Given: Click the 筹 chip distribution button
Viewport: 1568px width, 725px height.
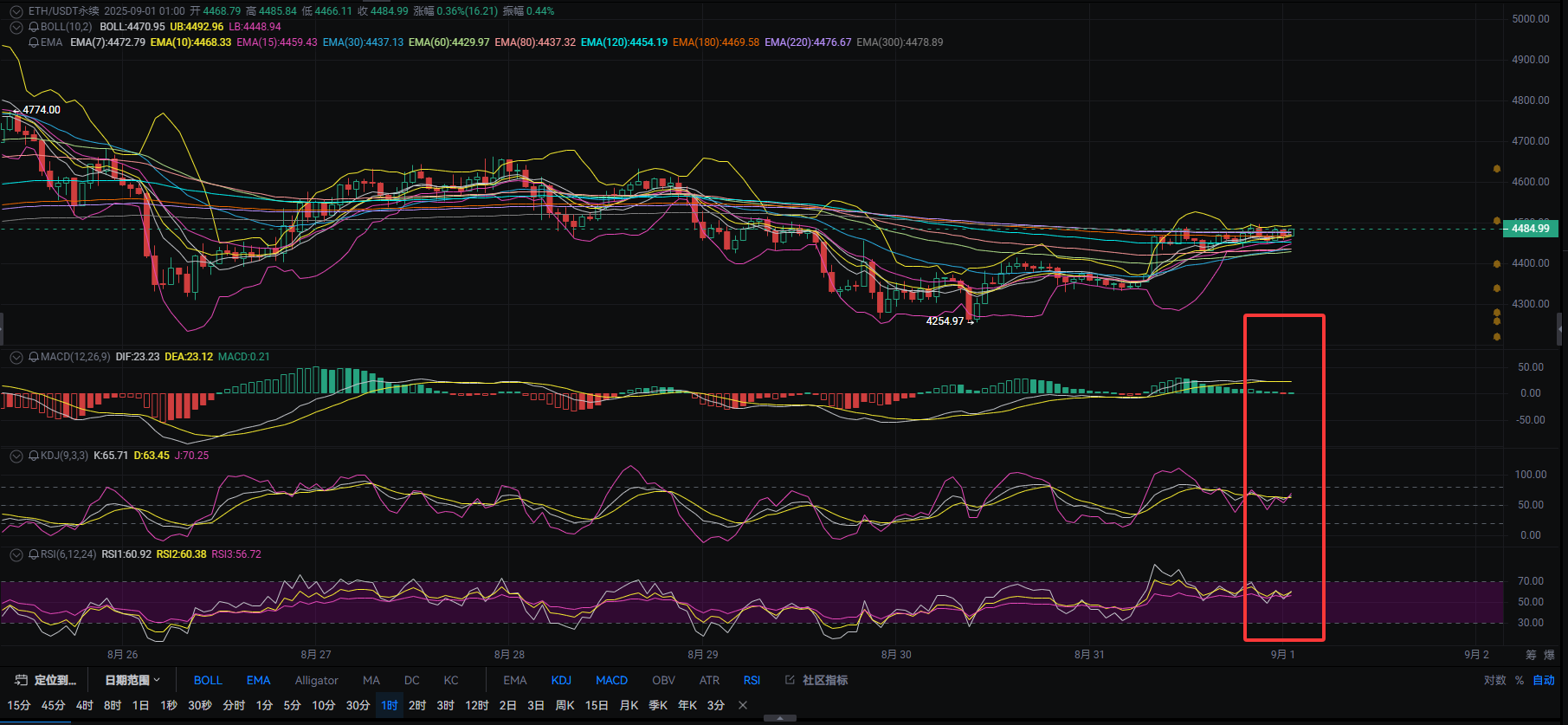Looking at the screenshot, I should tap(1531, 655).
